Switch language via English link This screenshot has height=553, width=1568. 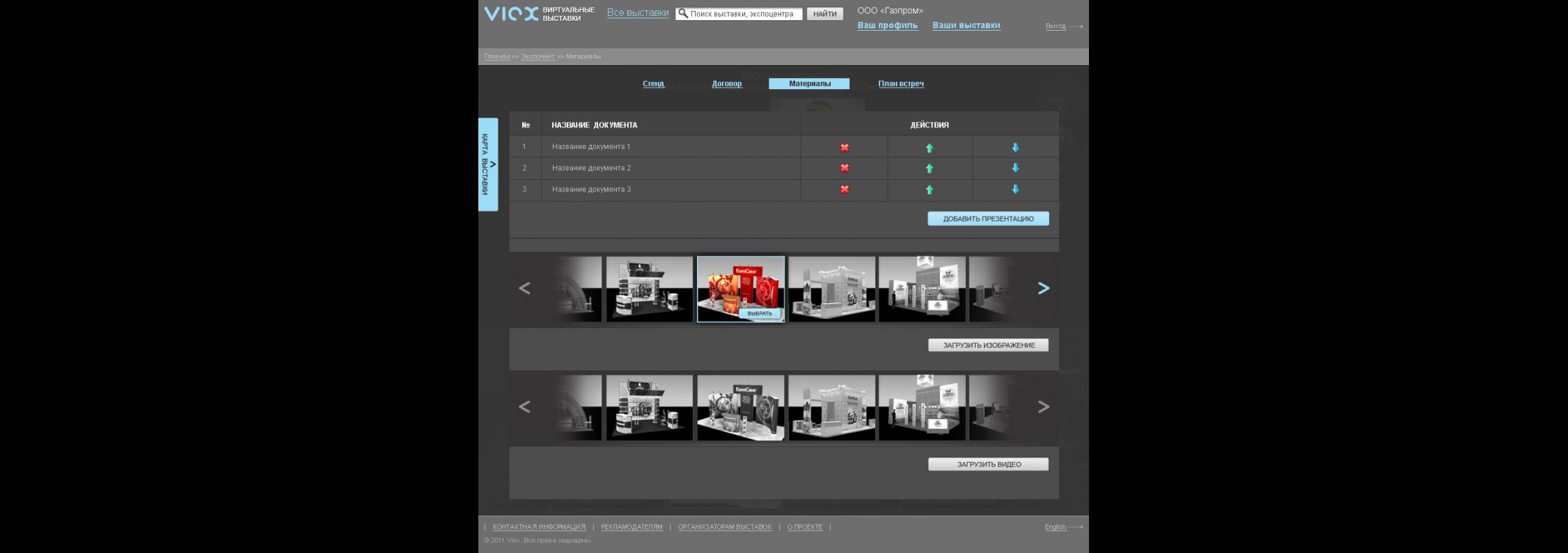tap(1055, 527)
